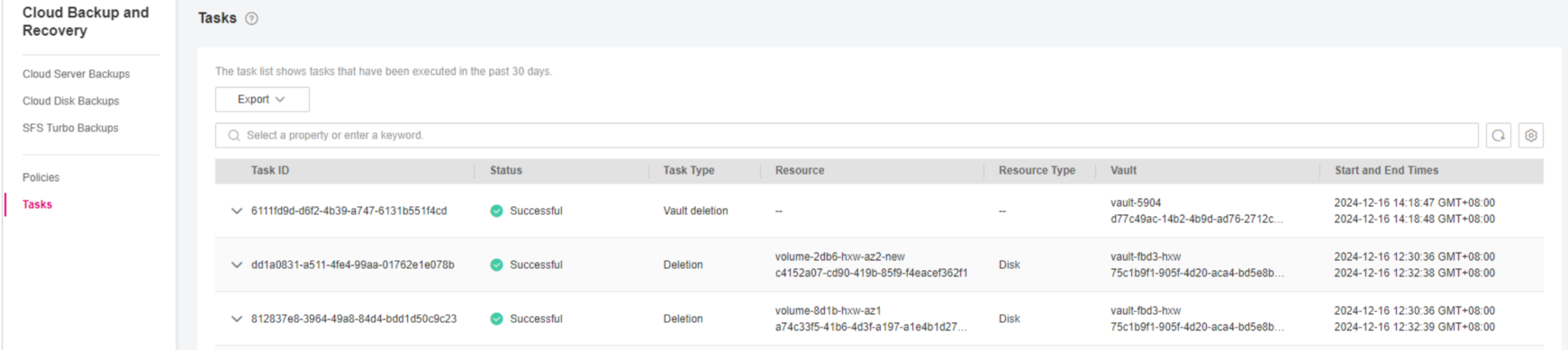The image size is (1568, 350).
Task: Open Cloud Server Backups page
Action: [76, 74]
